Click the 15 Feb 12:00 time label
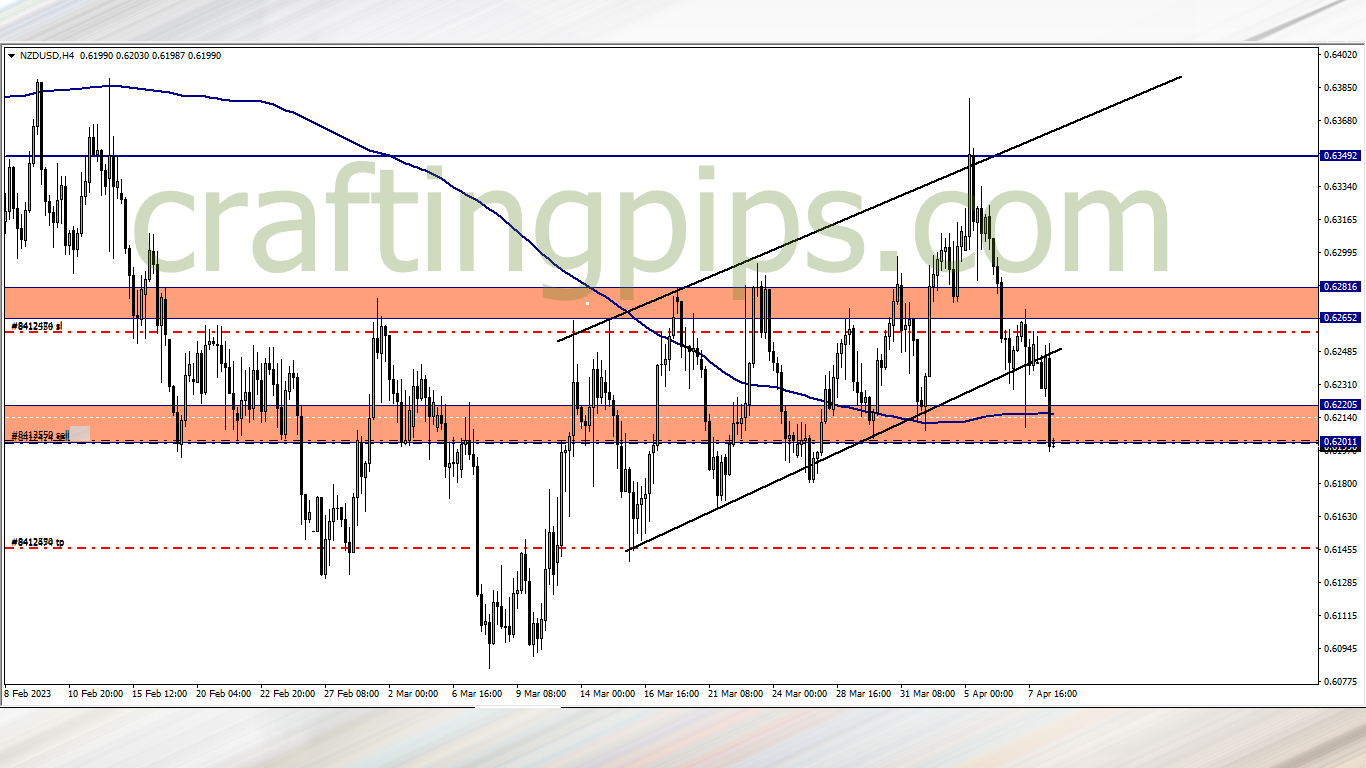Screen dimensions: 1366x768 159,693
